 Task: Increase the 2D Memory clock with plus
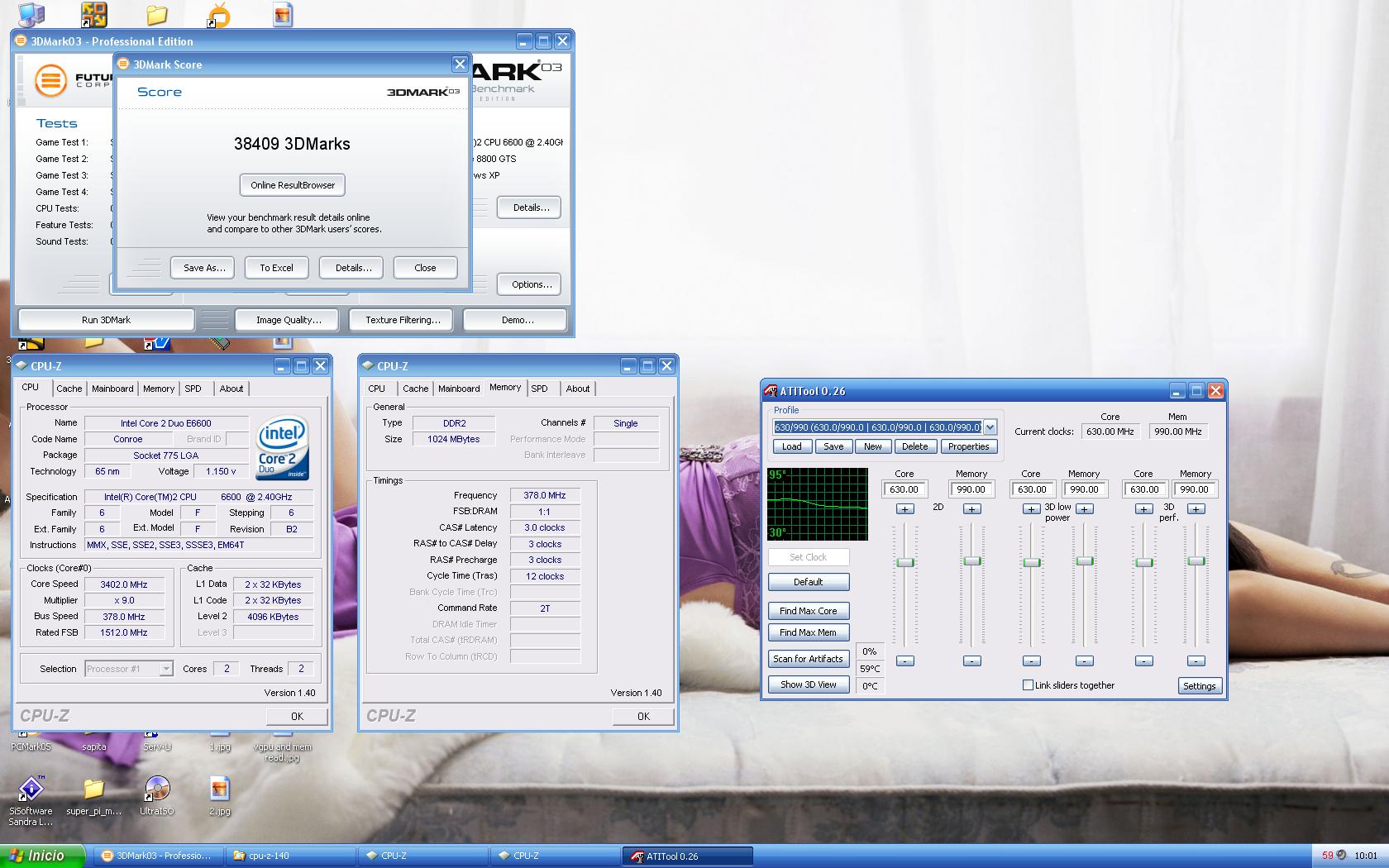pyautogui.click(x=972, y=509)
